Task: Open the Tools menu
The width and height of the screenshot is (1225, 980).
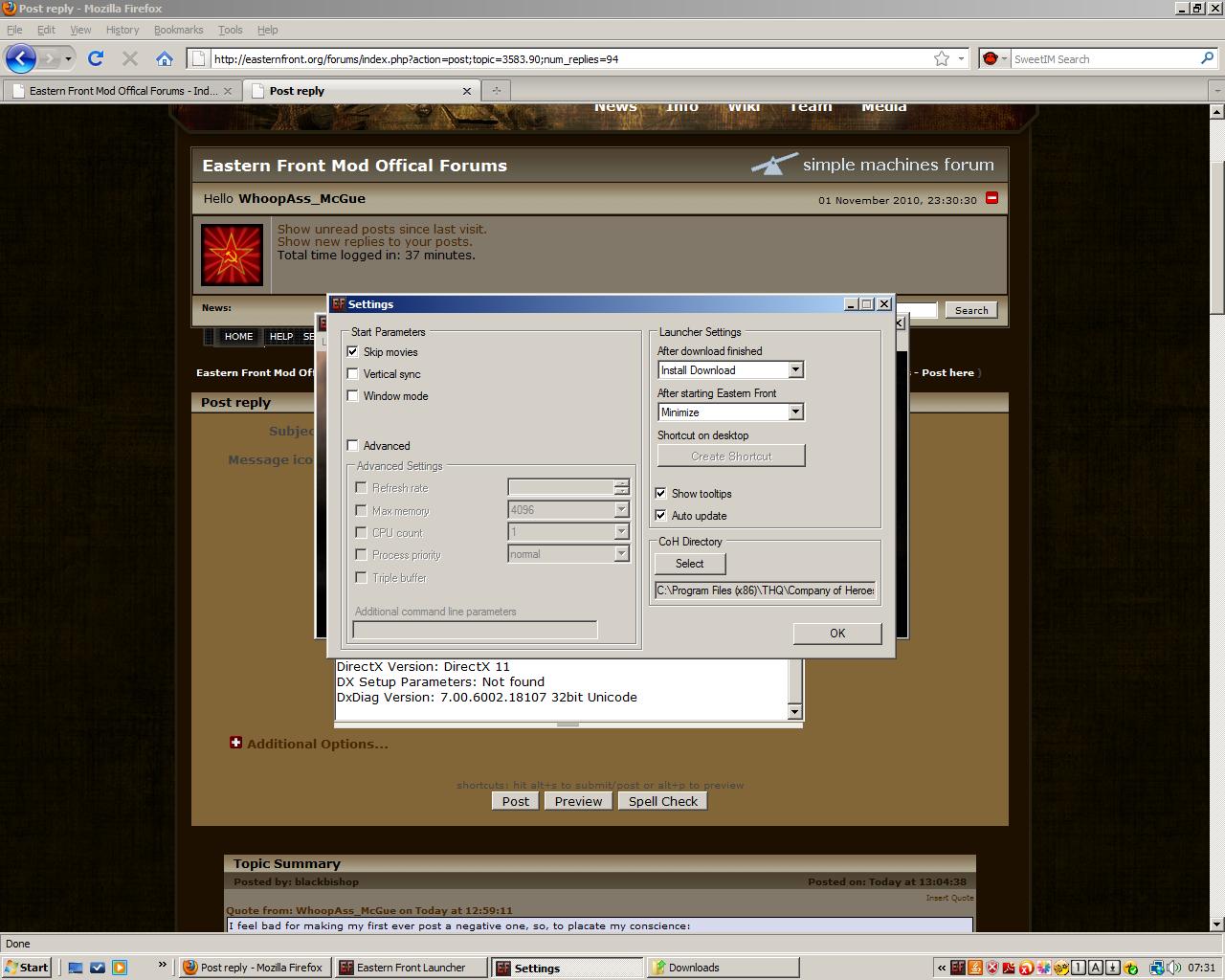Action: click(230, 30)
